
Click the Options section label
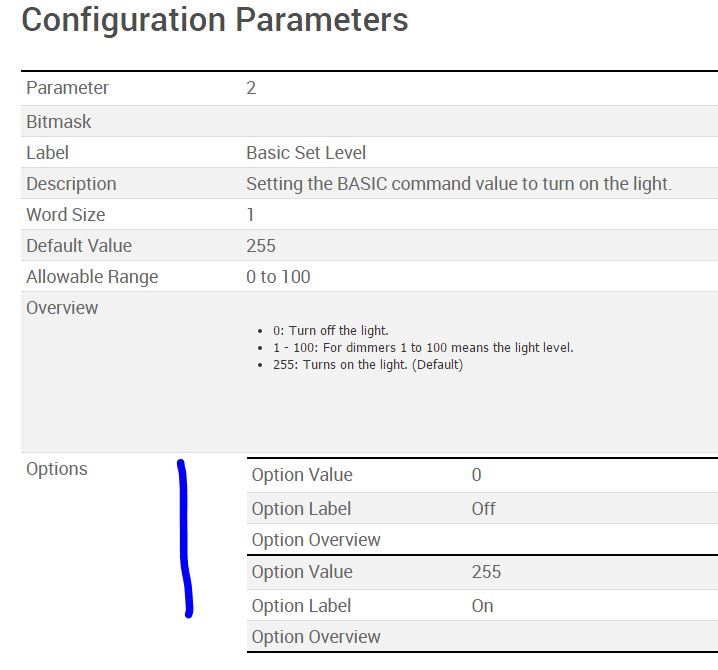56,469
